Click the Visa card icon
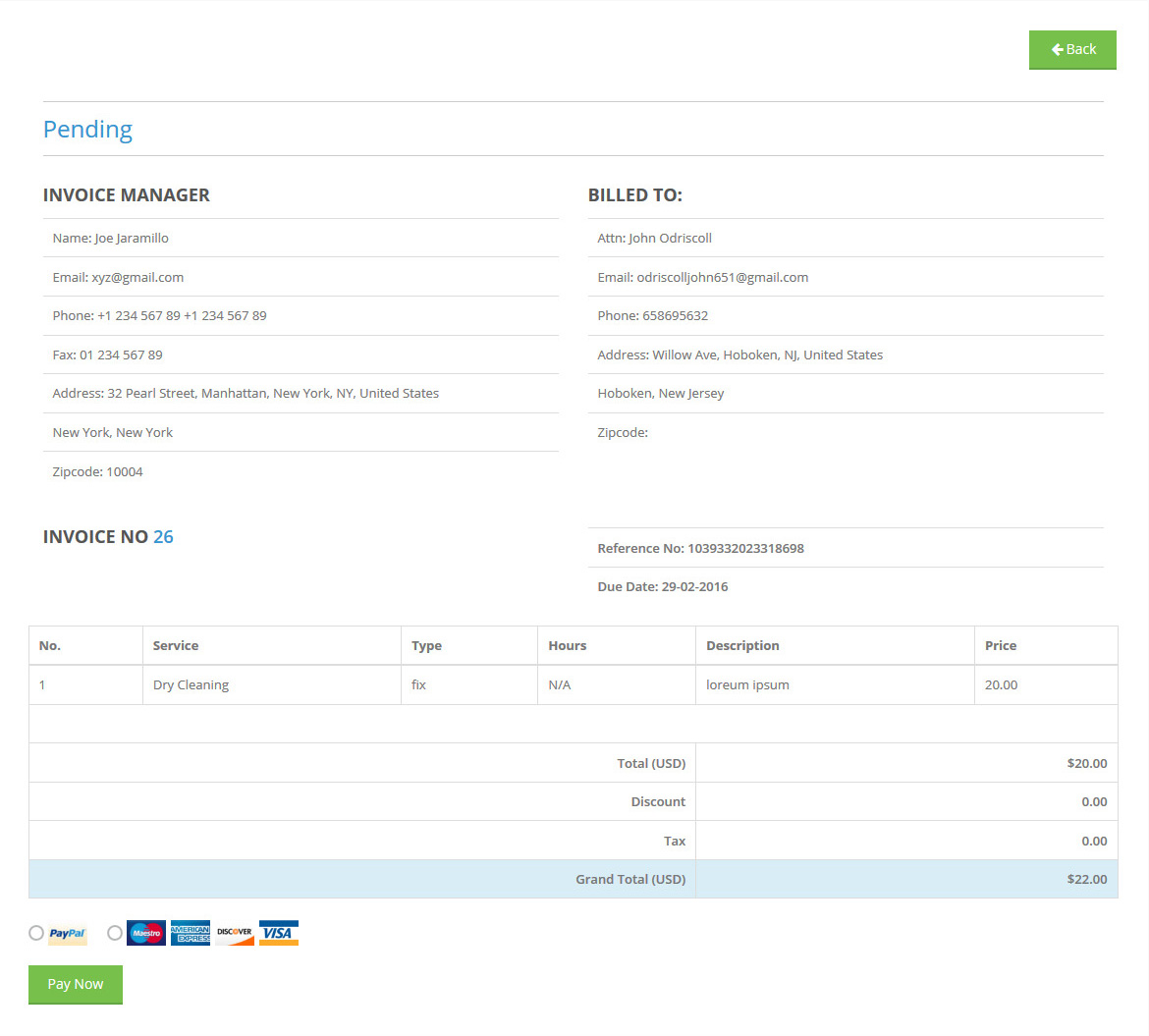Viewport: 1149px width, 1036px height. (279, 933)
